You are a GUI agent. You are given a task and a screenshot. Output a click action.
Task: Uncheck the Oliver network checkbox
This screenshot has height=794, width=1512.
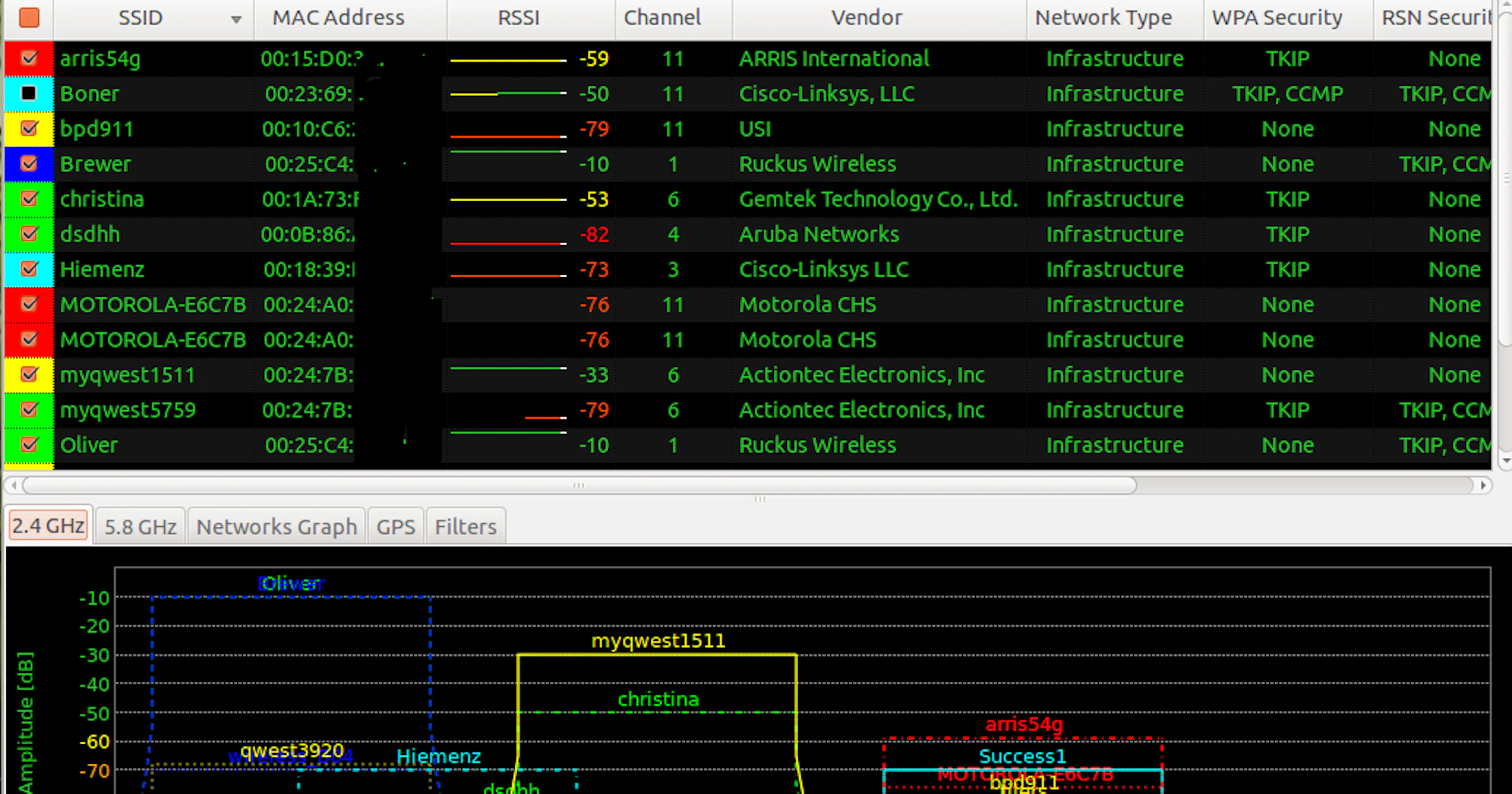coord(29,445)
